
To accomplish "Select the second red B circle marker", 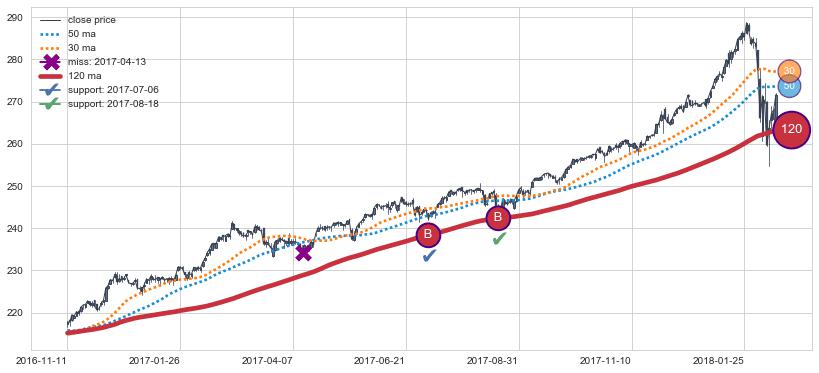I will pos(498,217).
